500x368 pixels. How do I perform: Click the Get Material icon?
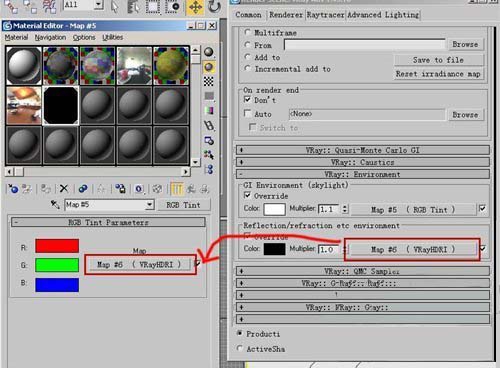[x=13, y=189]
